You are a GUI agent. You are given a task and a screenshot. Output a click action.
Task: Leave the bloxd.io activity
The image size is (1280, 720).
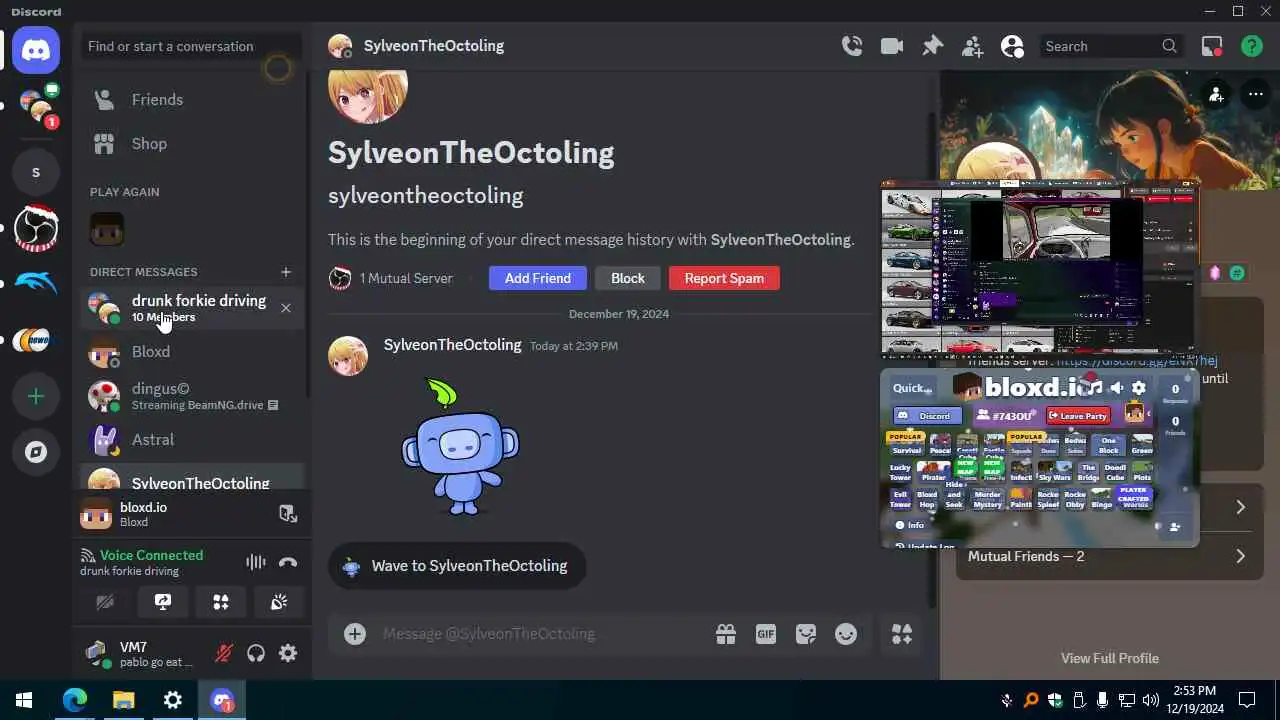point(288,514)
